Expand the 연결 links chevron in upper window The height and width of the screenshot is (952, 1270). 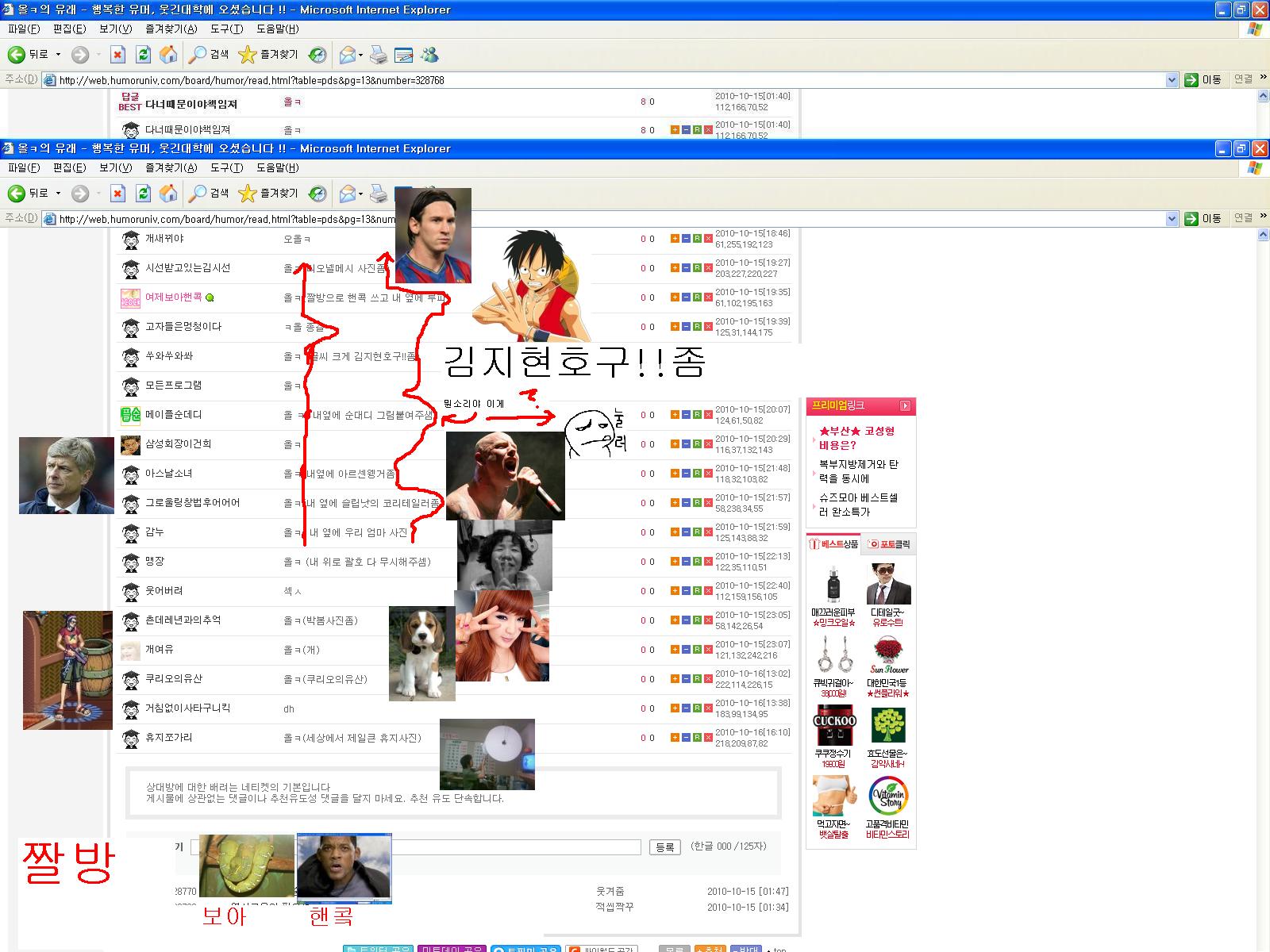pos(1263,78)
